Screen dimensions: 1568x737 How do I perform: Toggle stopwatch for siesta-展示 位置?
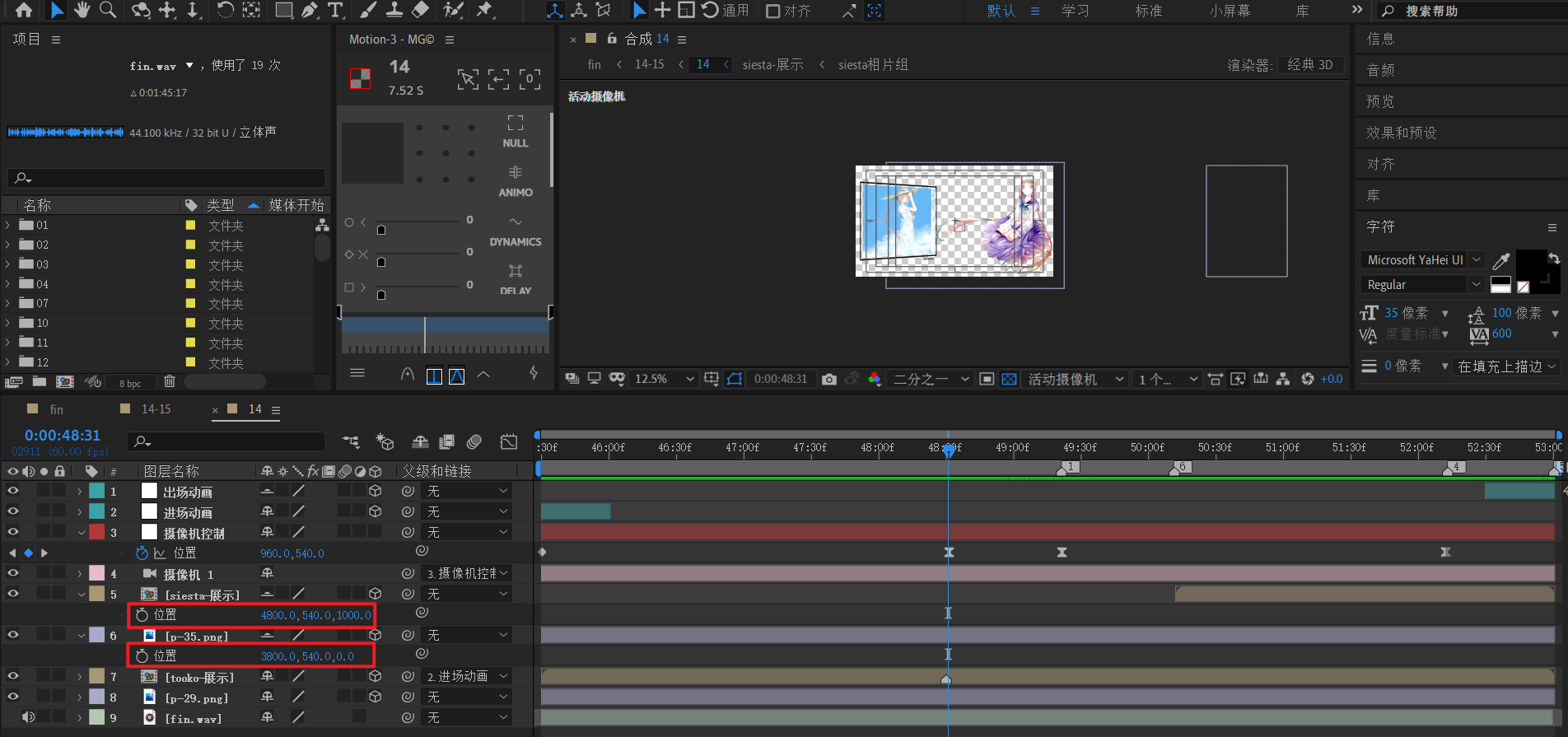click(x=142, y=614)
